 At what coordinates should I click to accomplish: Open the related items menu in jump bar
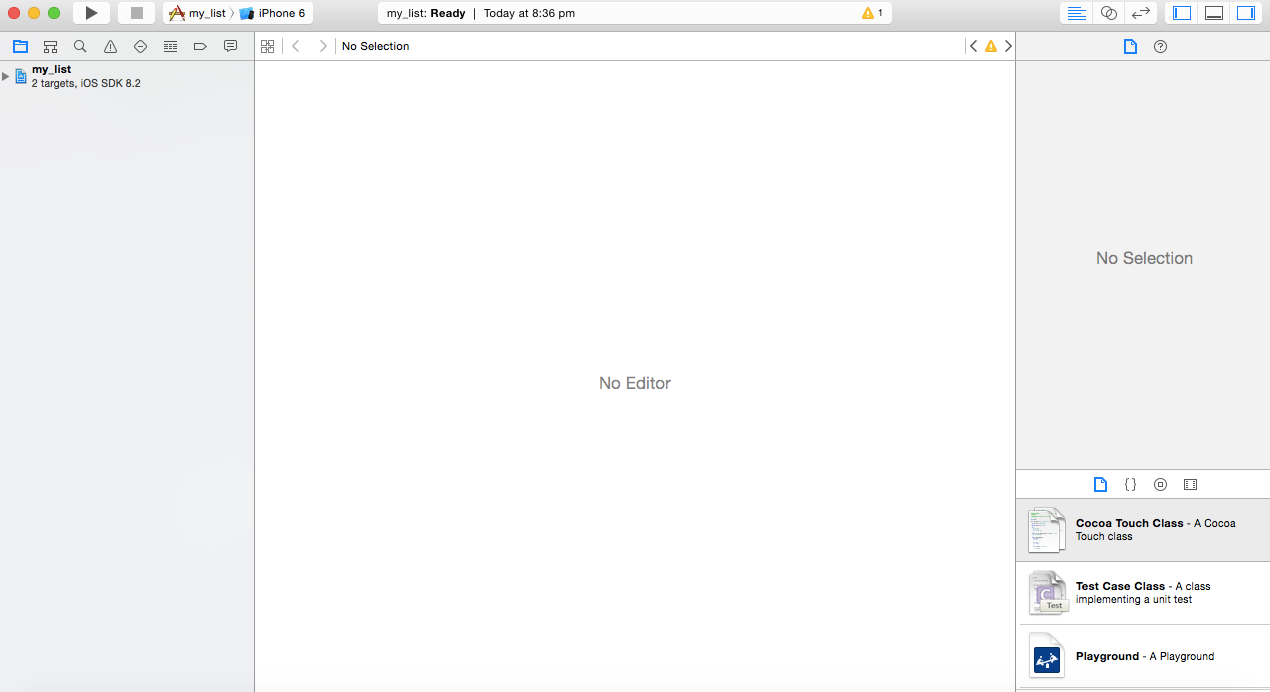(267, 46)
